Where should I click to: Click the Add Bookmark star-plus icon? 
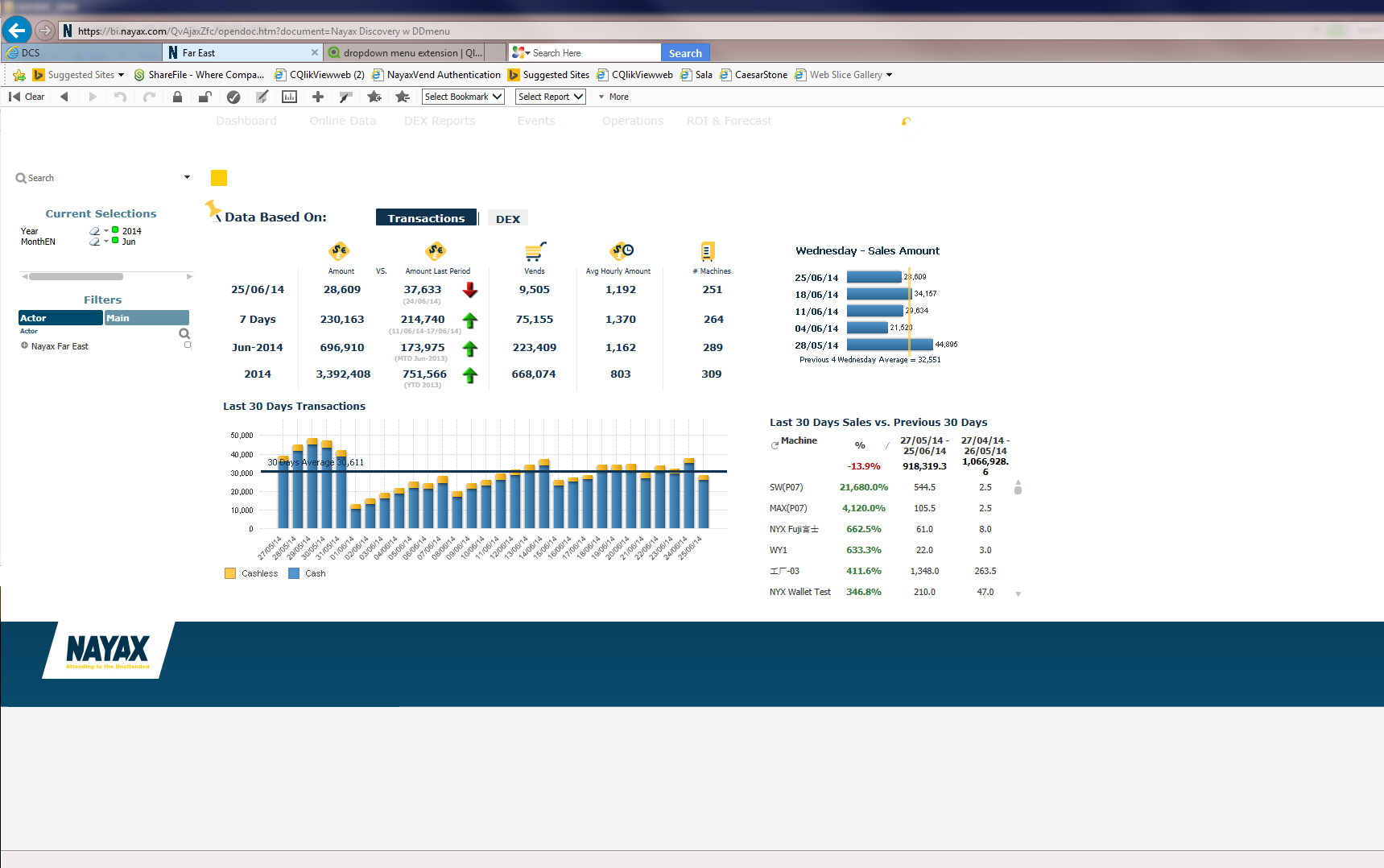pos(374,97)
